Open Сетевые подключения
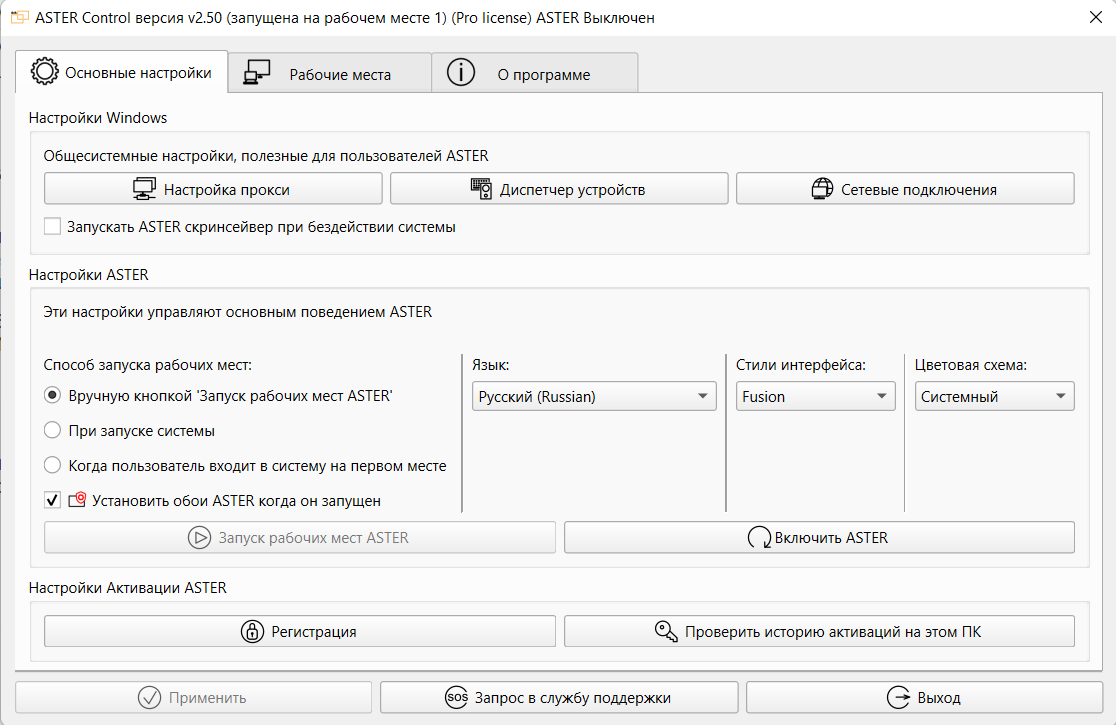Image resolution: width=1116 pixels, height=725 pixels. 905,189
